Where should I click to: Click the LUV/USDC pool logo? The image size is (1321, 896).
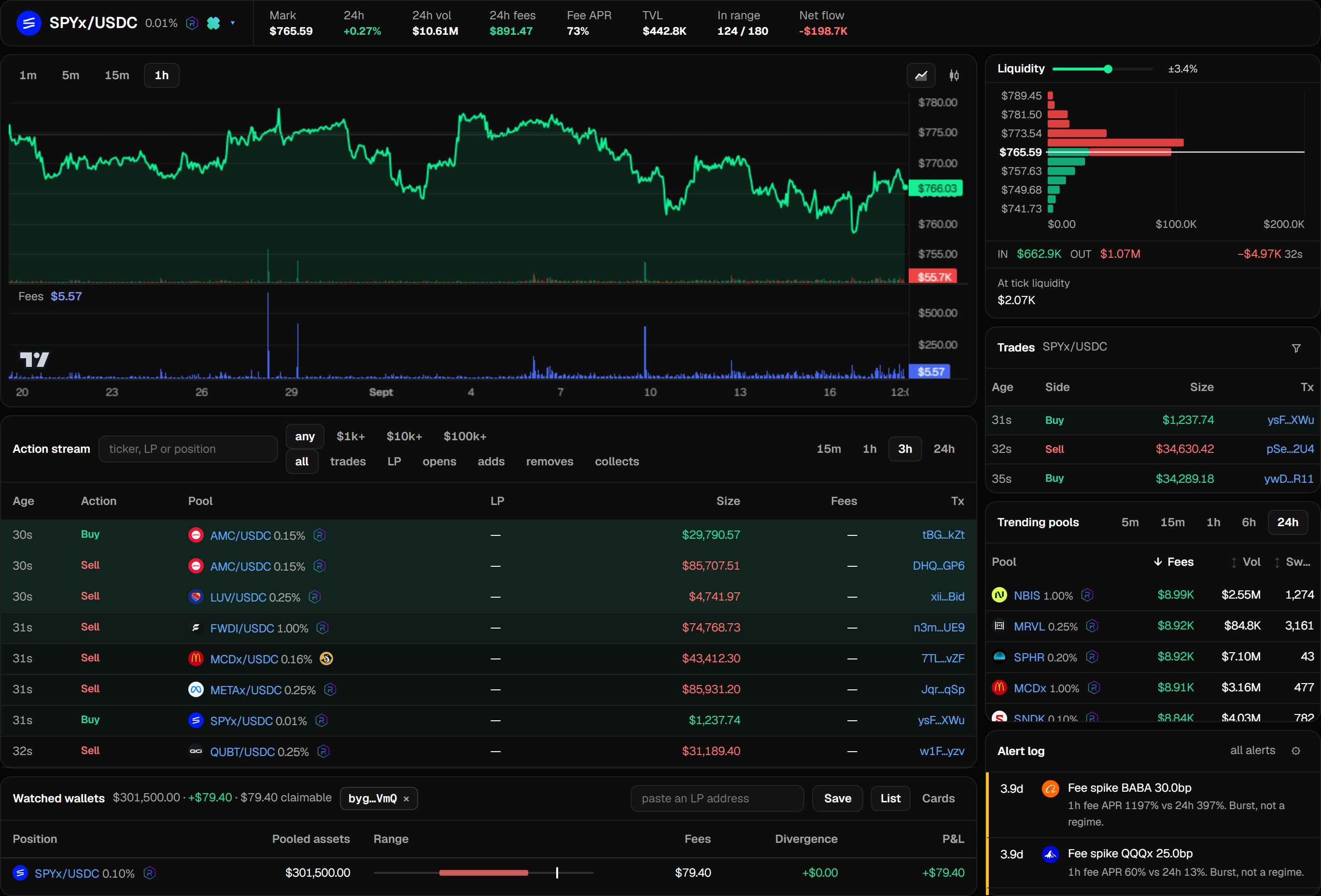pos(196,597)
